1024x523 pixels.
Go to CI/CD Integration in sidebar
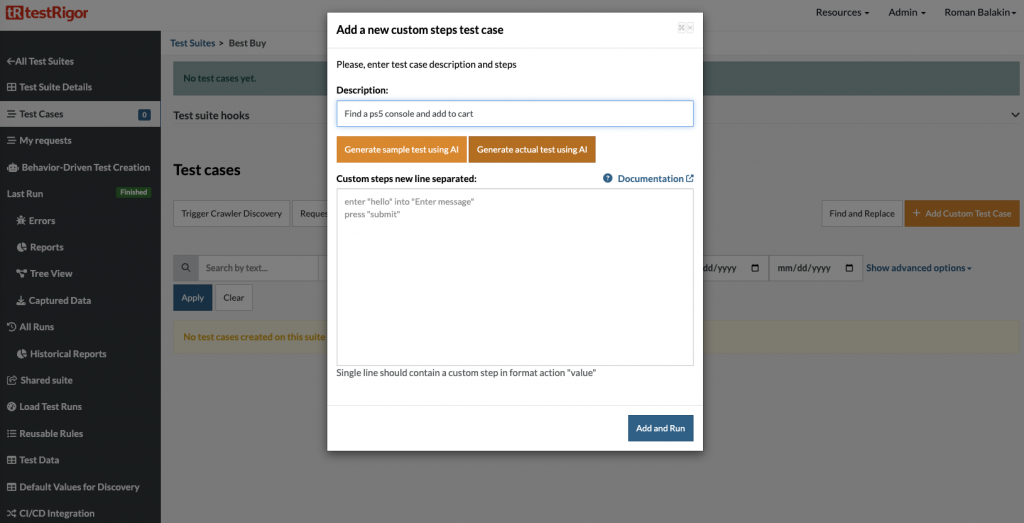(56, 513)
